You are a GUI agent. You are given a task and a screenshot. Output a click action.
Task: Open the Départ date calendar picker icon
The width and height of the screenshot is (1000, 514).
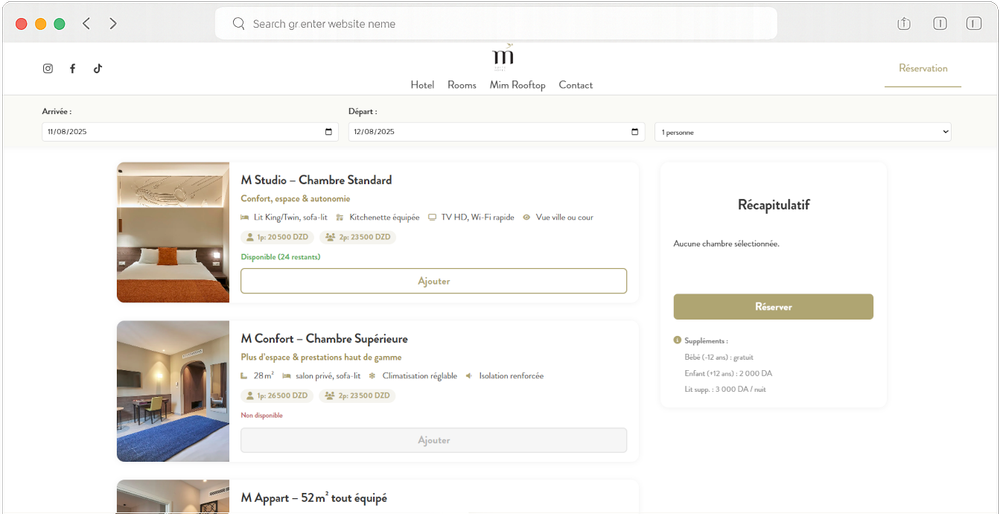tap(635, 132)
